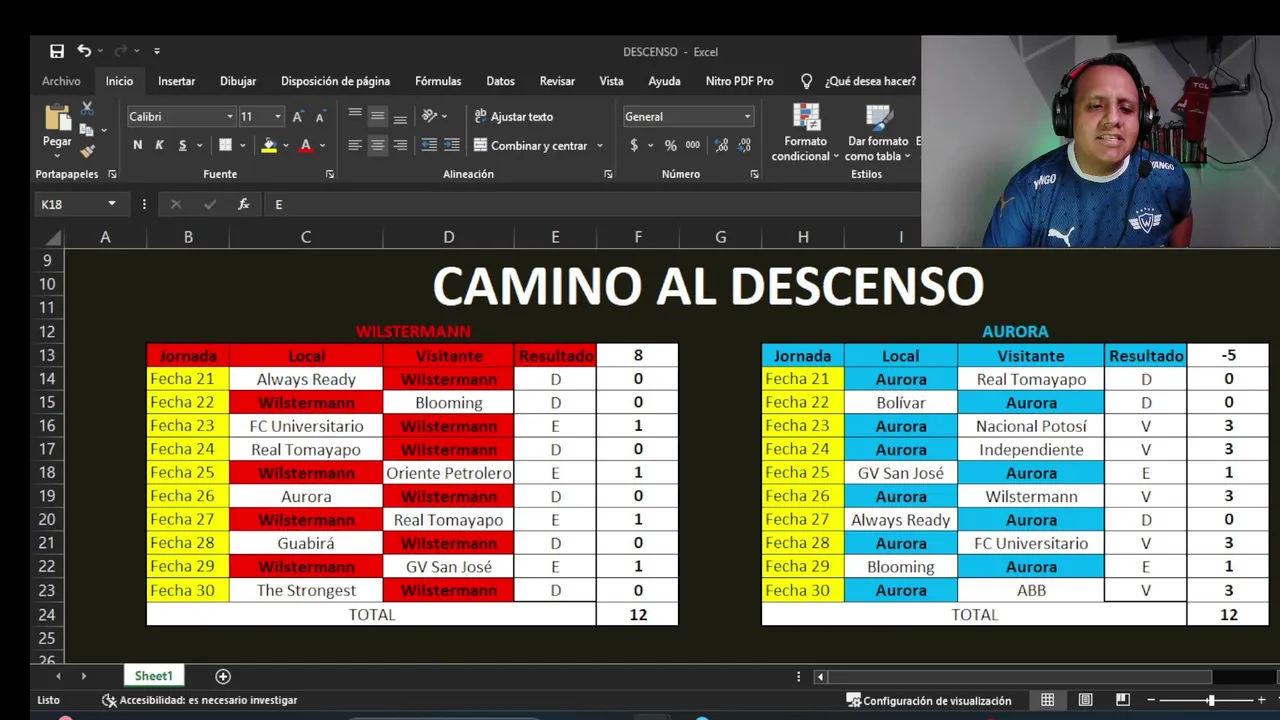Align cell content to the top
This screenshot has width=1280, height=720.
(355, 116)
